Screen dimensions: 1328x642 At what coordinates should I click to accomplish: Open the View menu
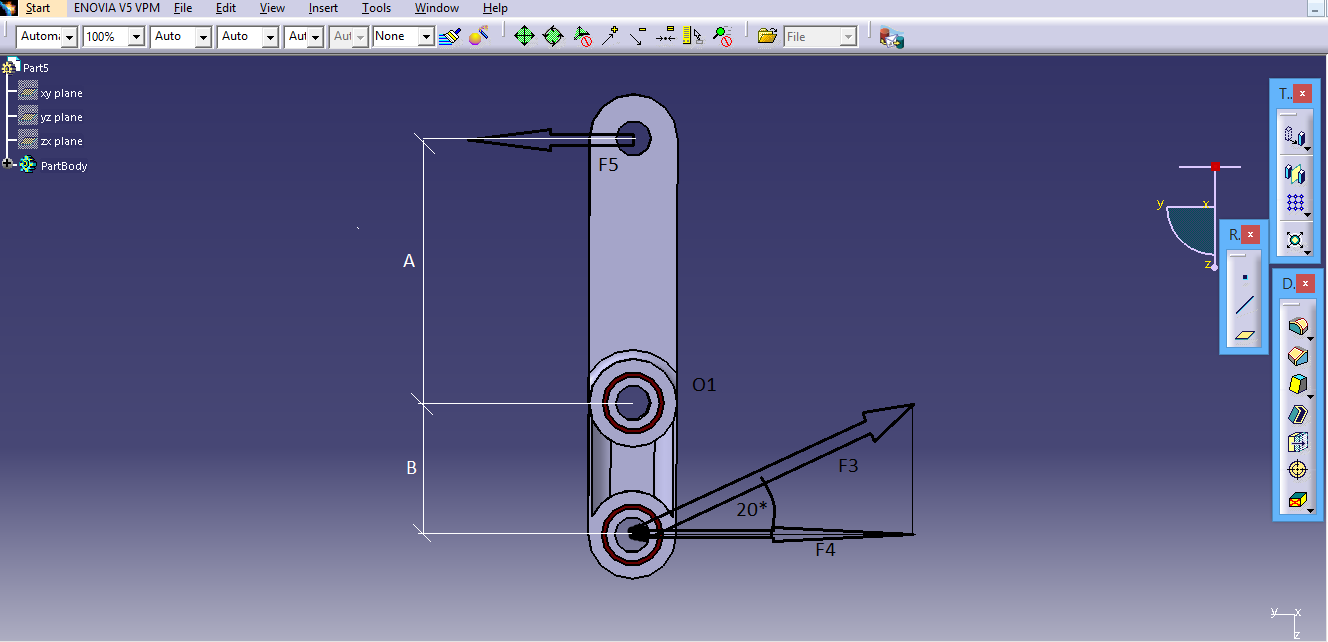coord(272,8)
